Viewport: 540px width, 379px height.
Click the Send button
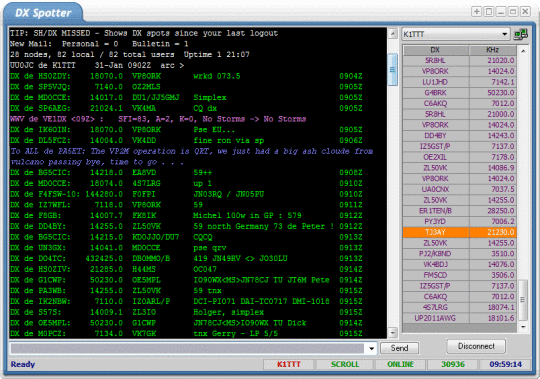[x=399, y=348]
